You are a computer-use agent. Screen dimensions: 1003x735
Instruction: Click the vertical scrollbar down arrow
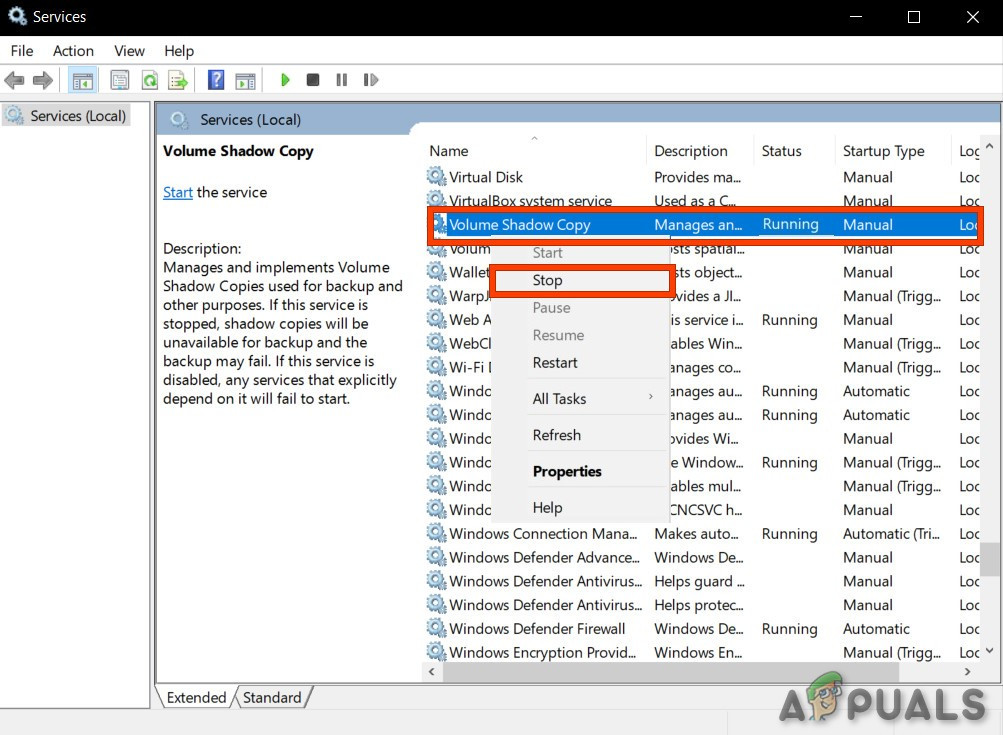tap(989, 651)
